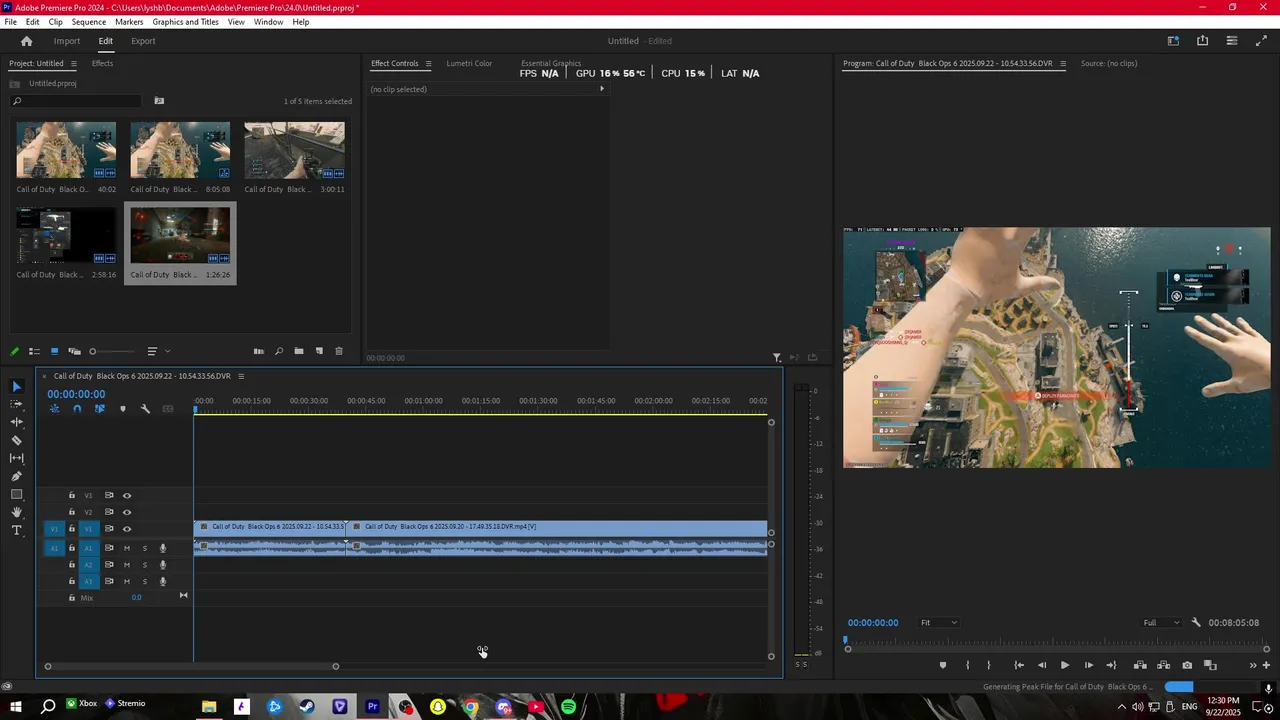Switch to the Effects tab
1280x720 pixels.
102,63
